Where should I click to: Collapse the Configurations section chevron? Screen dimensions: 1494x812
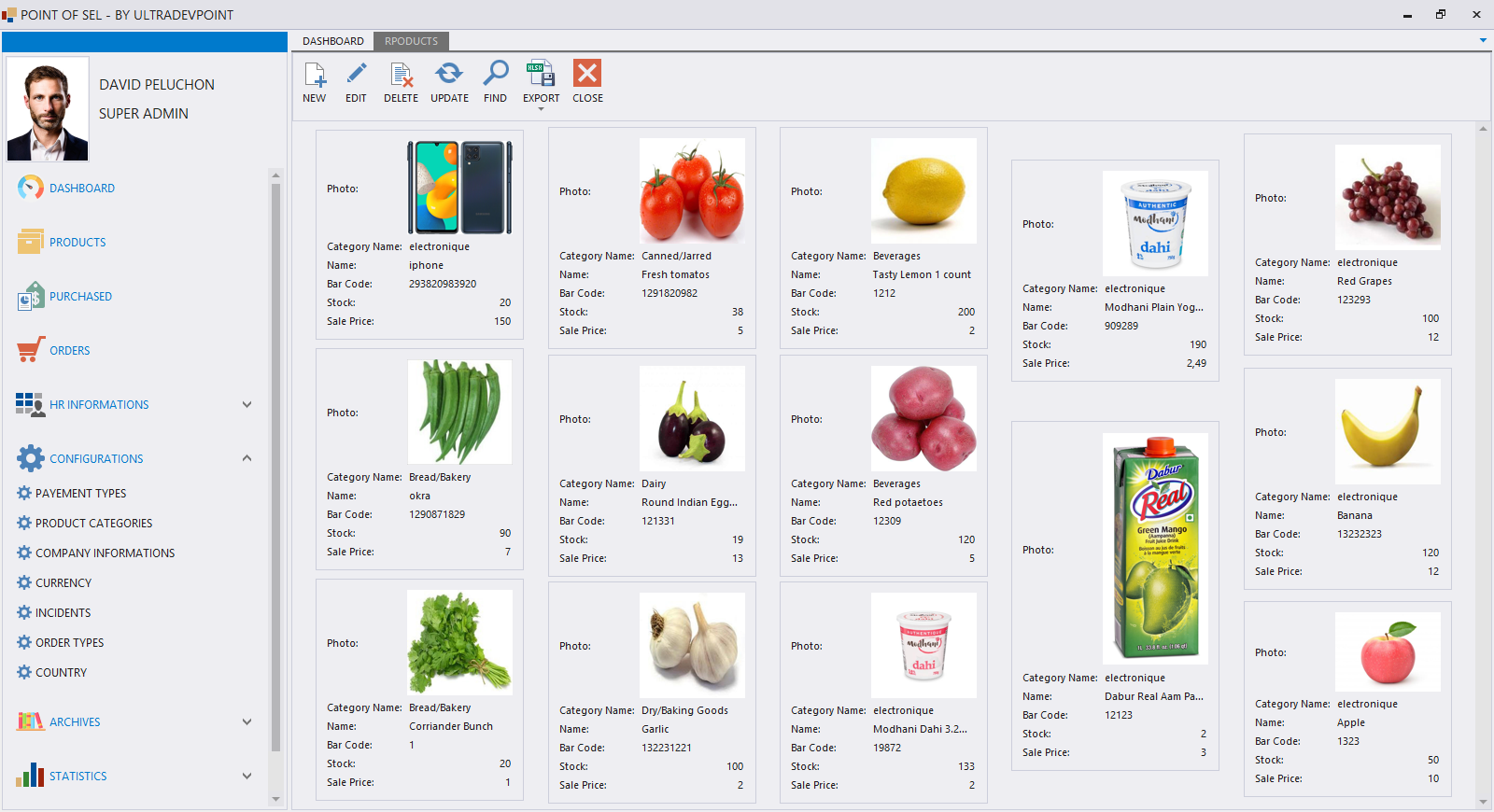(247, 458)
